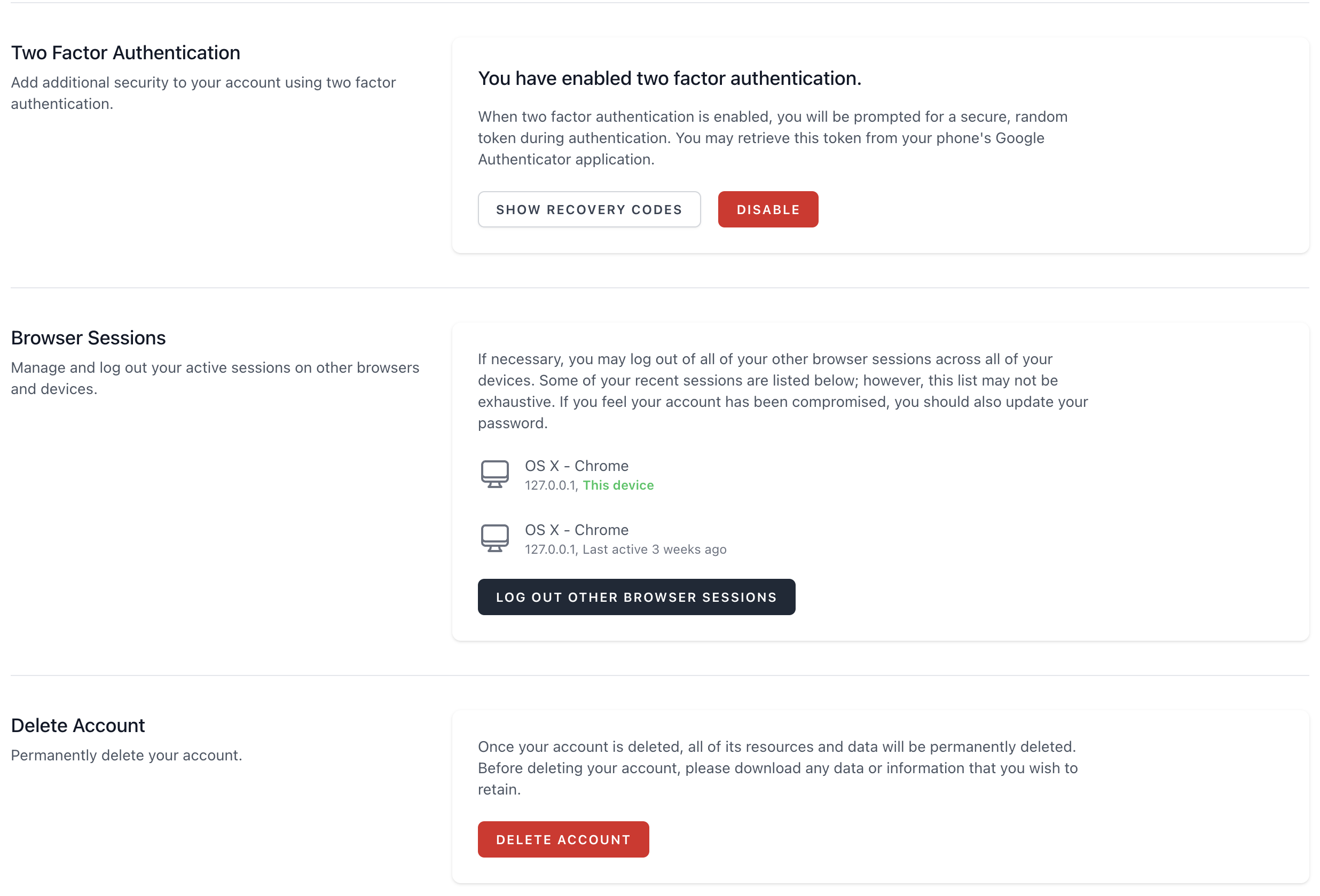
Task: Click the green 'This device' label
Action: click(x=617, y=485)
